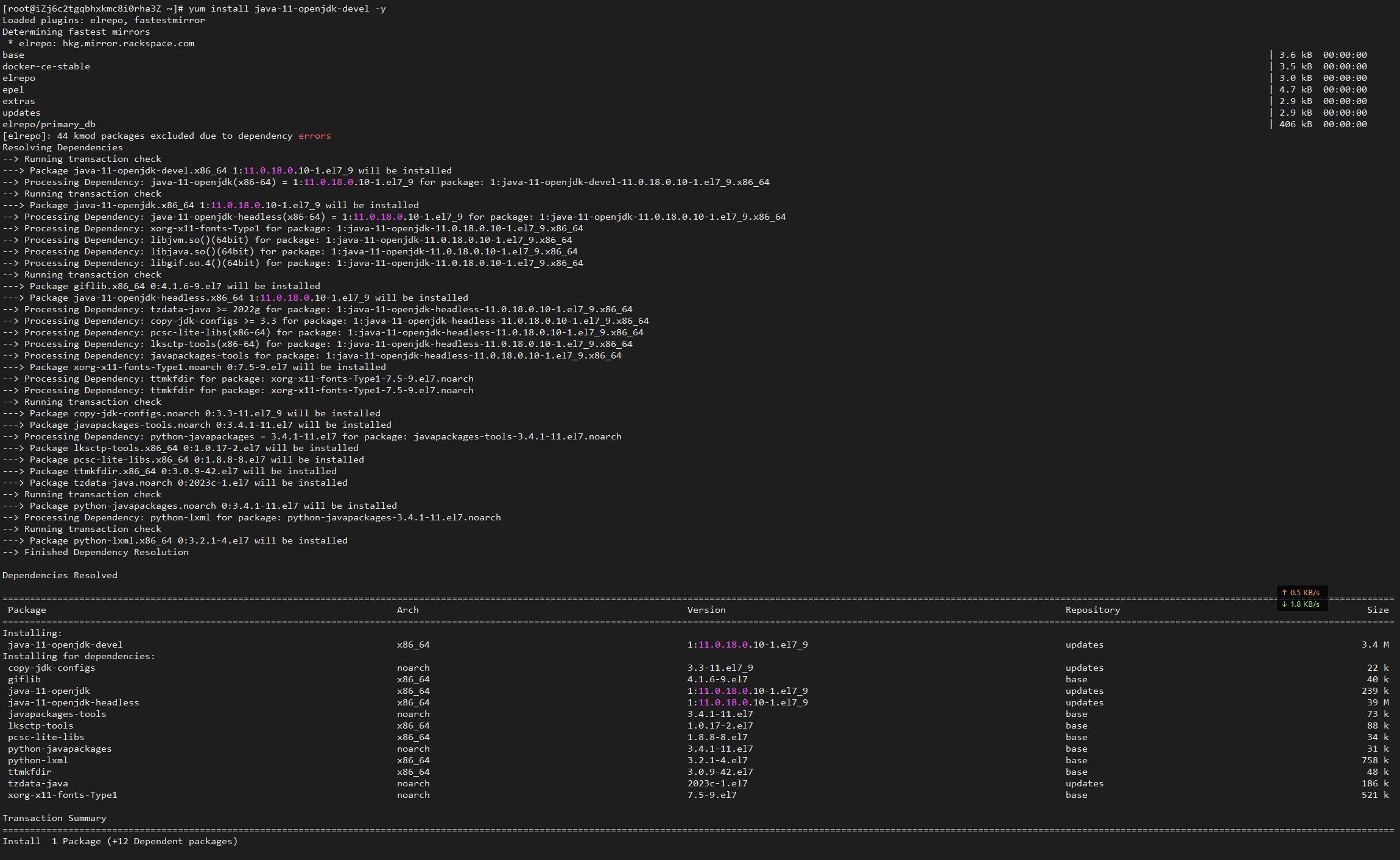Click the download speed arrow indicator
Screen dimensions: 1400x860
click(x=1284, y=604)
